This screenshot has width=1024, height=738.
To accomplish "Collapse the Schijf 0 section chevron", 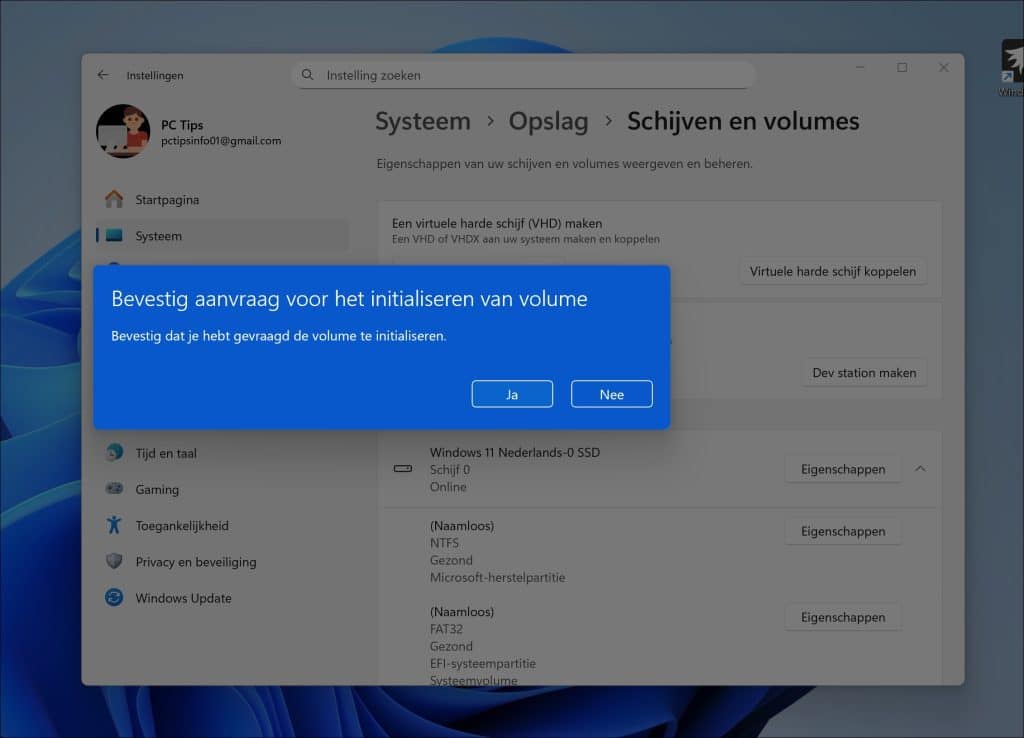I will (921, 468).
